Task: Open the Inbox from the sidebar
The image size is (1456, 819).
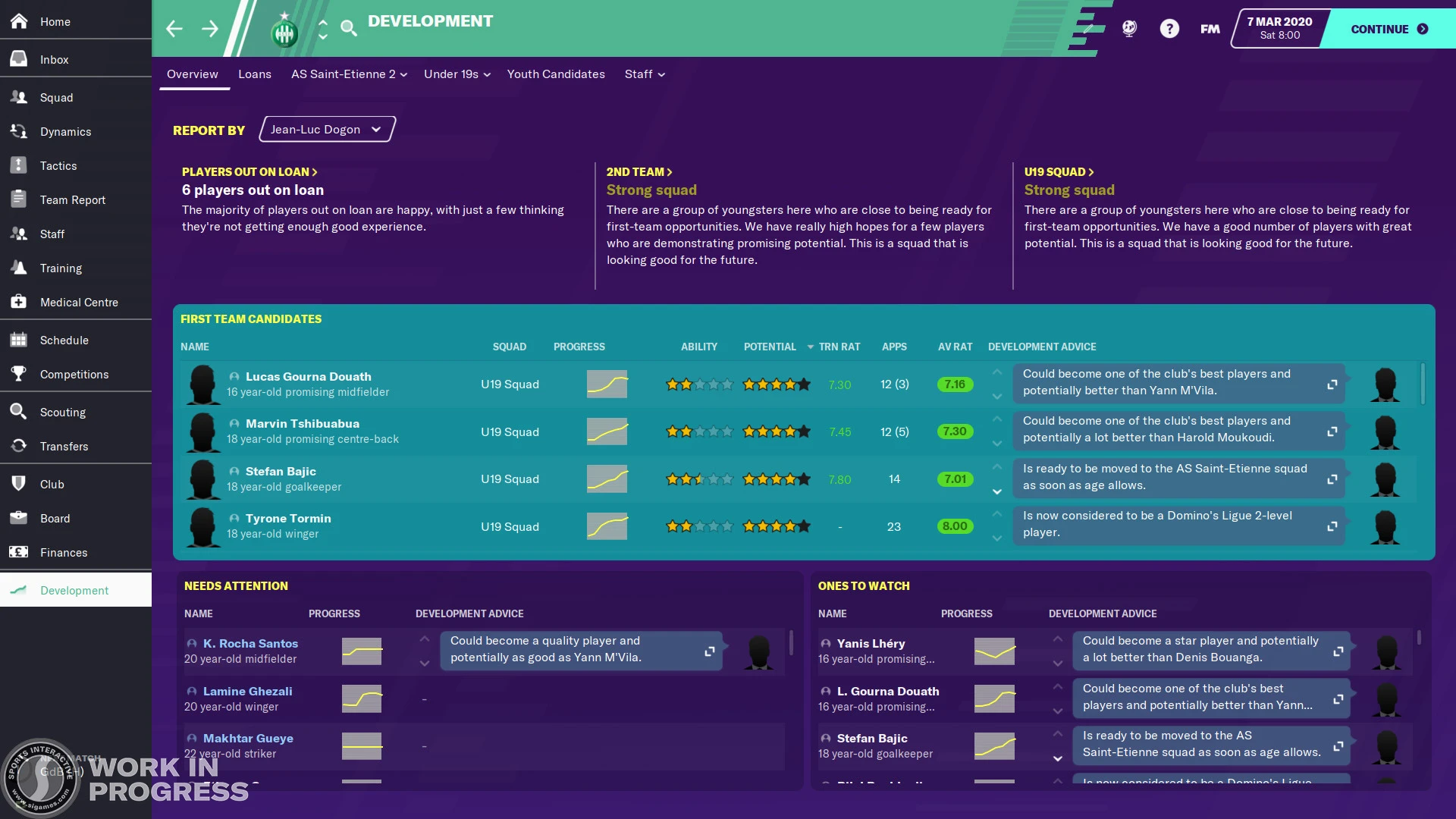Action: point(54,59)
